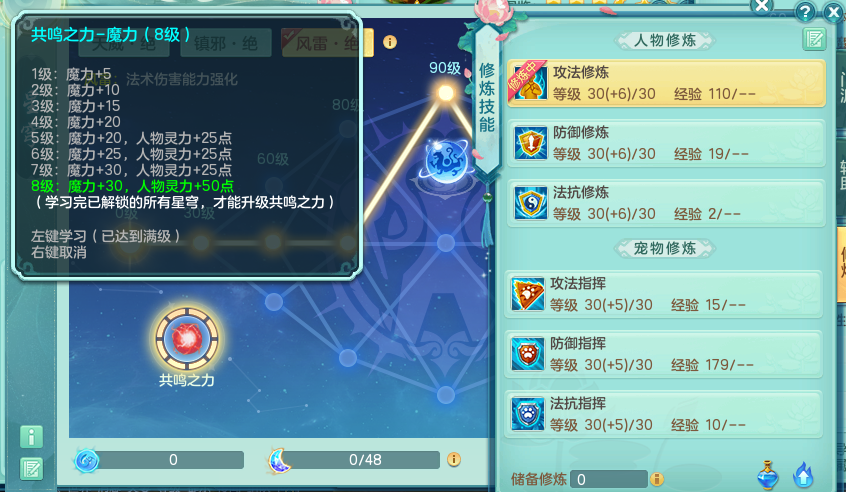This screenshot has height=492, width=846.
Task: Open the question mark help button
Action: coord(805,12)
